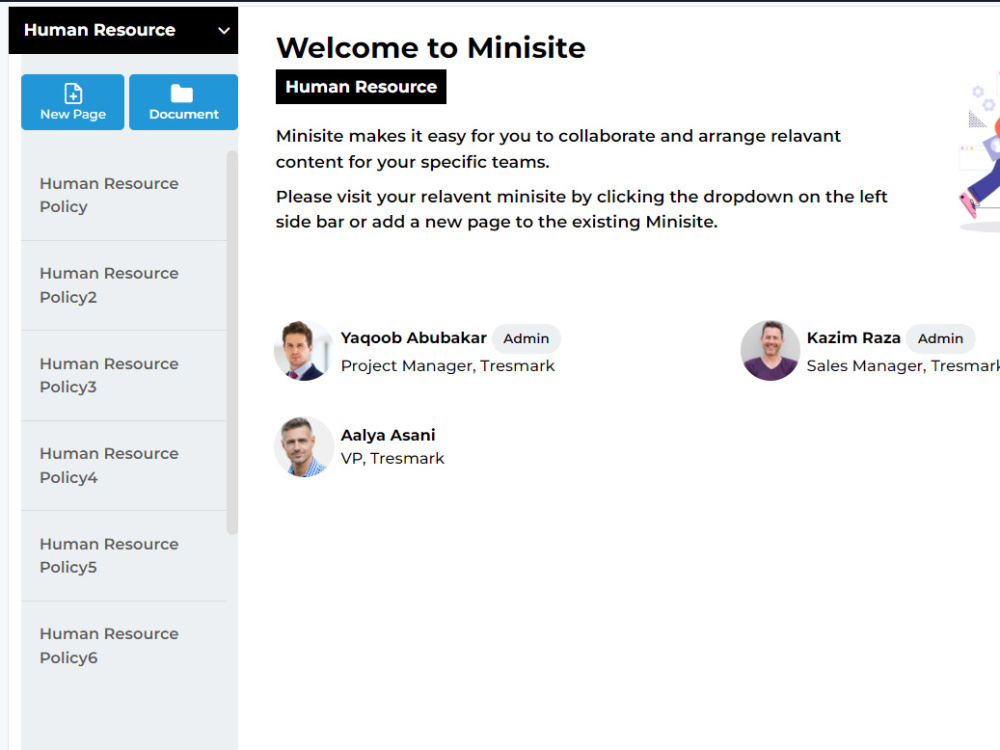This screenshot has width=1000, height=750.
Task: Click the Human Resource title badge
Action: tap(361, 87)
